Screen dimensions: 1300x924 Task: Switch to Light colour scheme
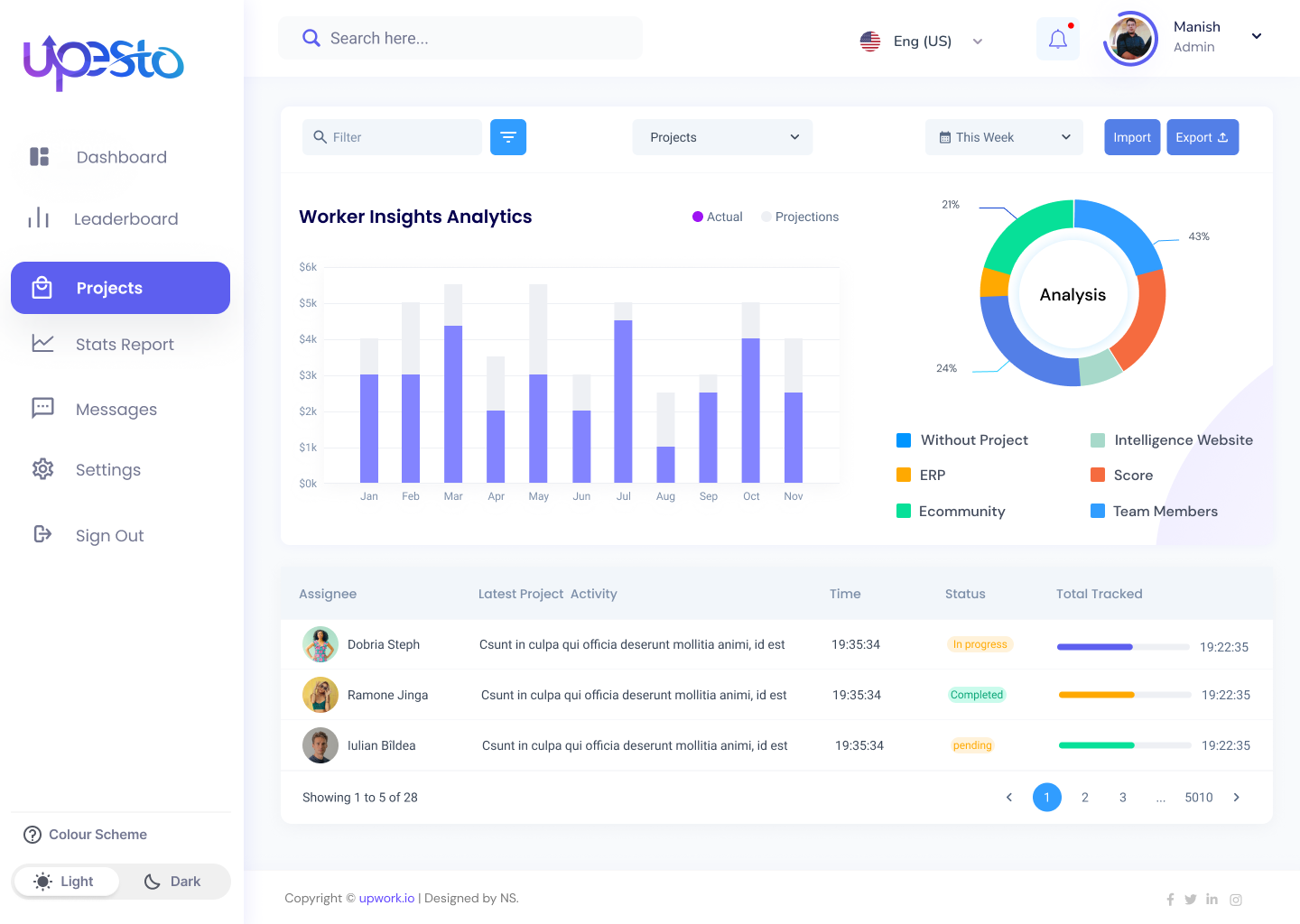[65, 882]
